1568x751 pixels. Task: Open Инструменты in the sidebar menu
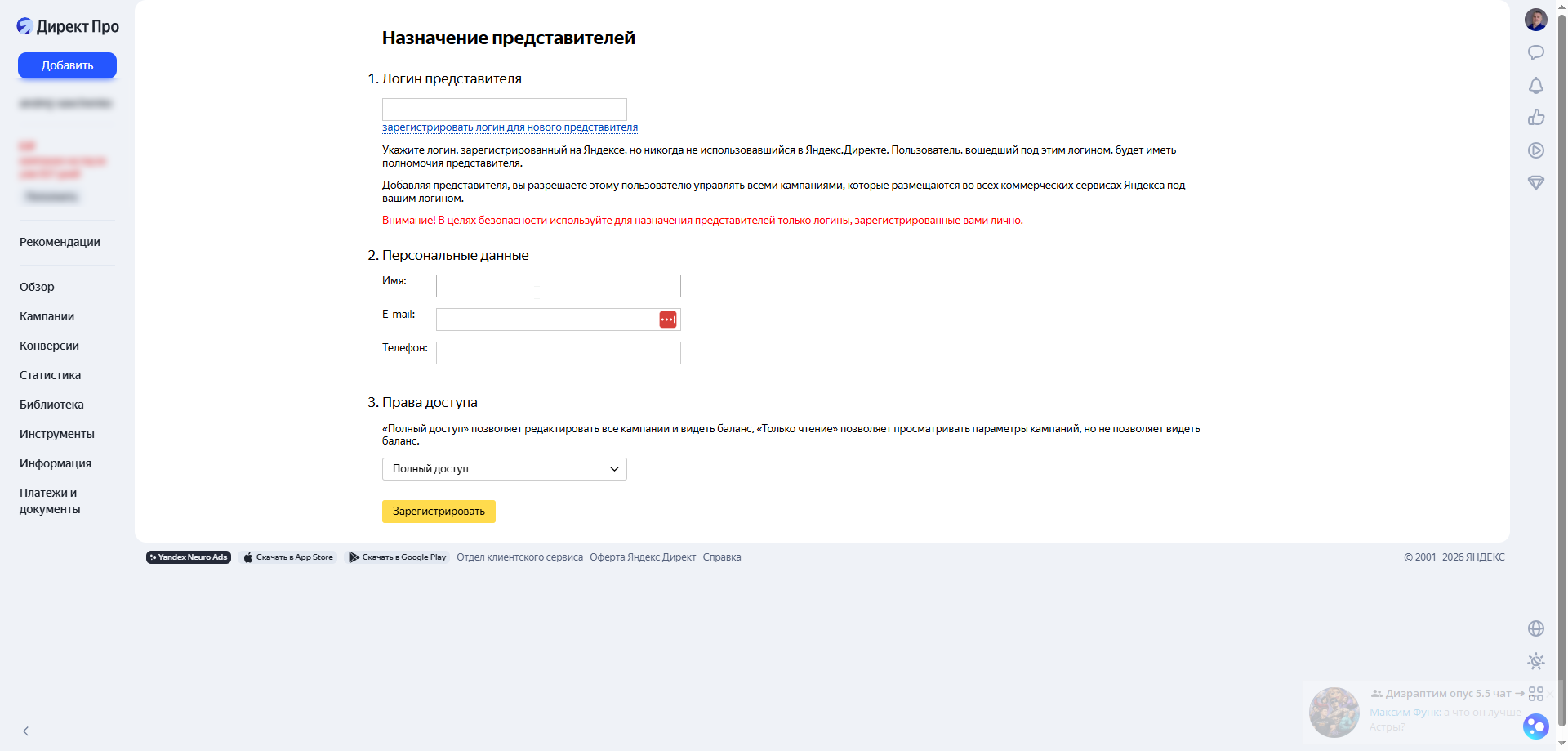click(x=57, y=434)
